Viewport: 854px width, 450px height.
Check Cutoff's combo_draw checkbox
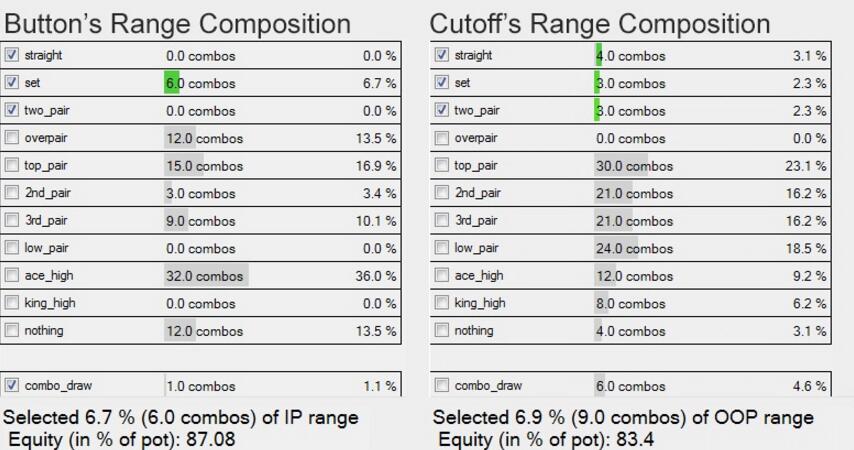click(442, 385)
